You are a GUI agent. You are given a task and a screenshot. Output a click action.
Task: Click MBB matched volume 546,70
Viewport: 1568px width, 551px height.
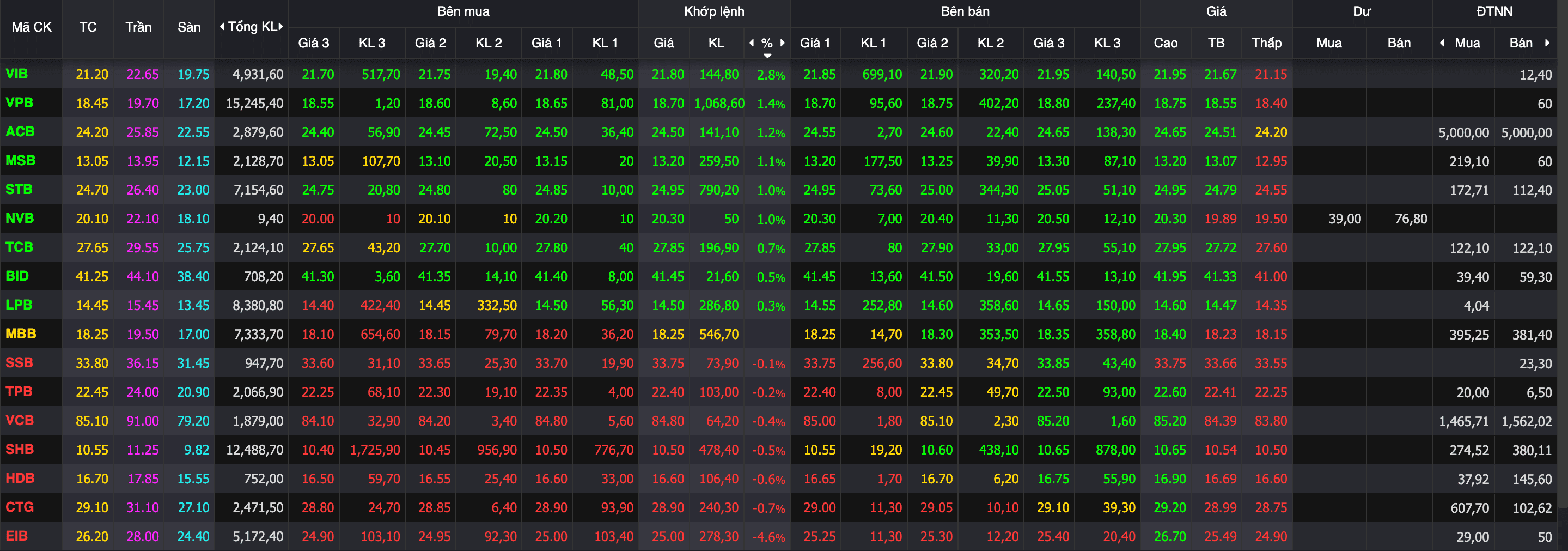click(x=718, y=334)
